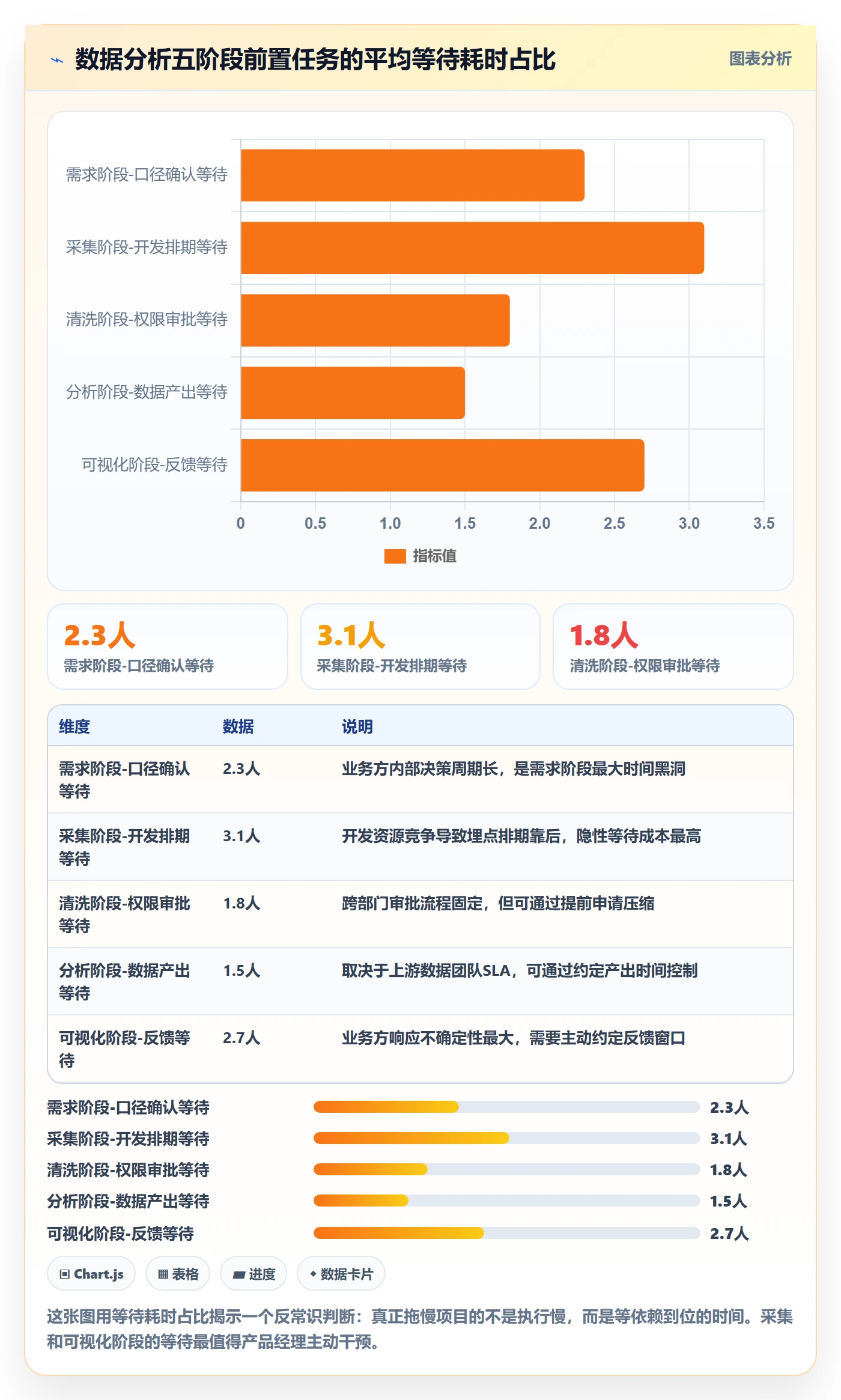Click the 表格 tag
841x1400 pixels.
(178, 1274)
